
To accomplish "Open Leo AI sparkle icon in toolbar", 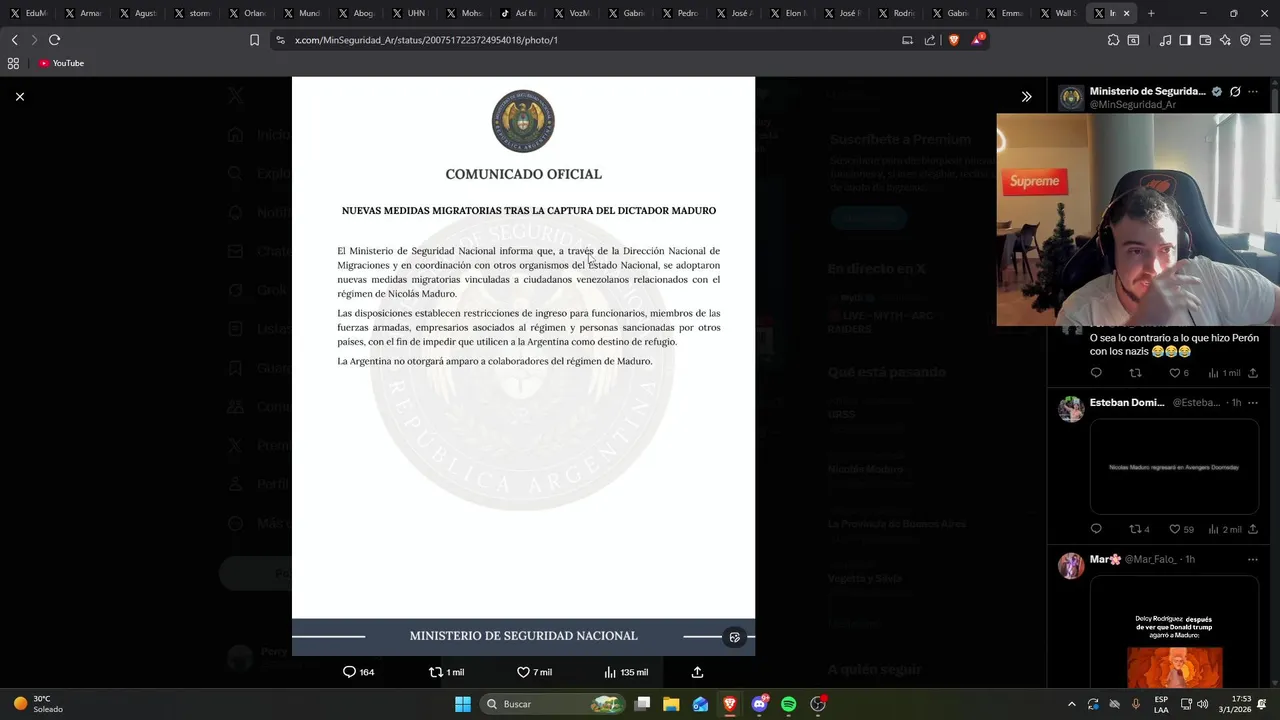I will [x=1225, y=40].
